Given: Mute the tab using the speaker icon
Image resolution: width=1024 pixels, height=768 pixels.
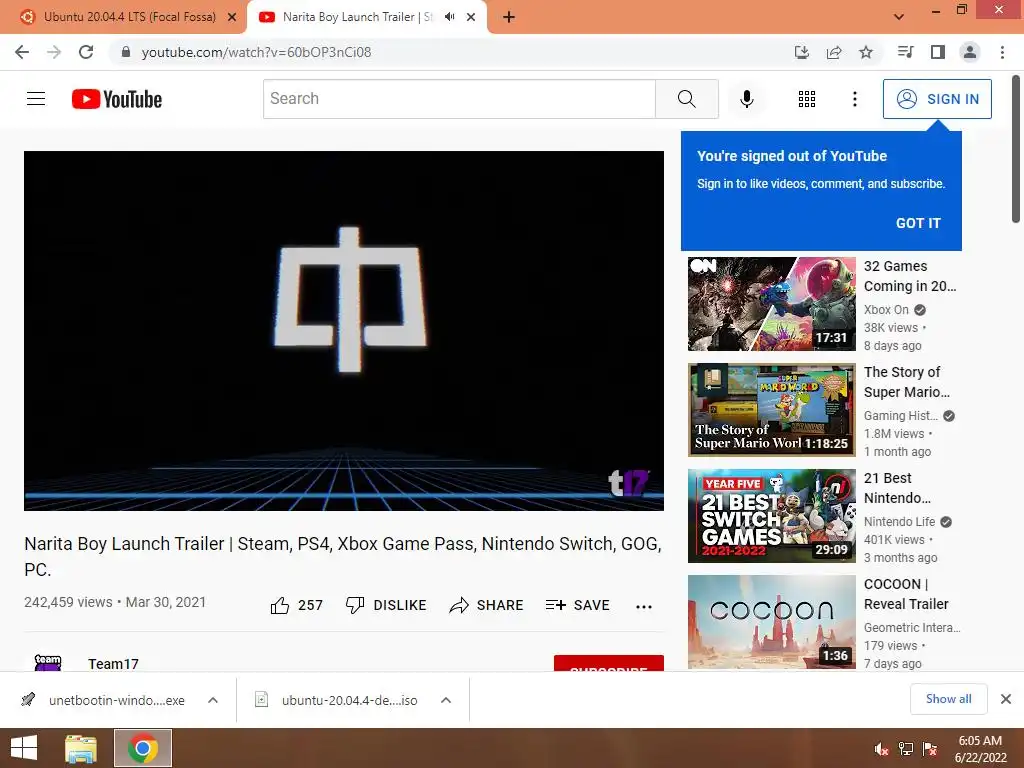Looking at the screenshot, I should click(449, 17).
